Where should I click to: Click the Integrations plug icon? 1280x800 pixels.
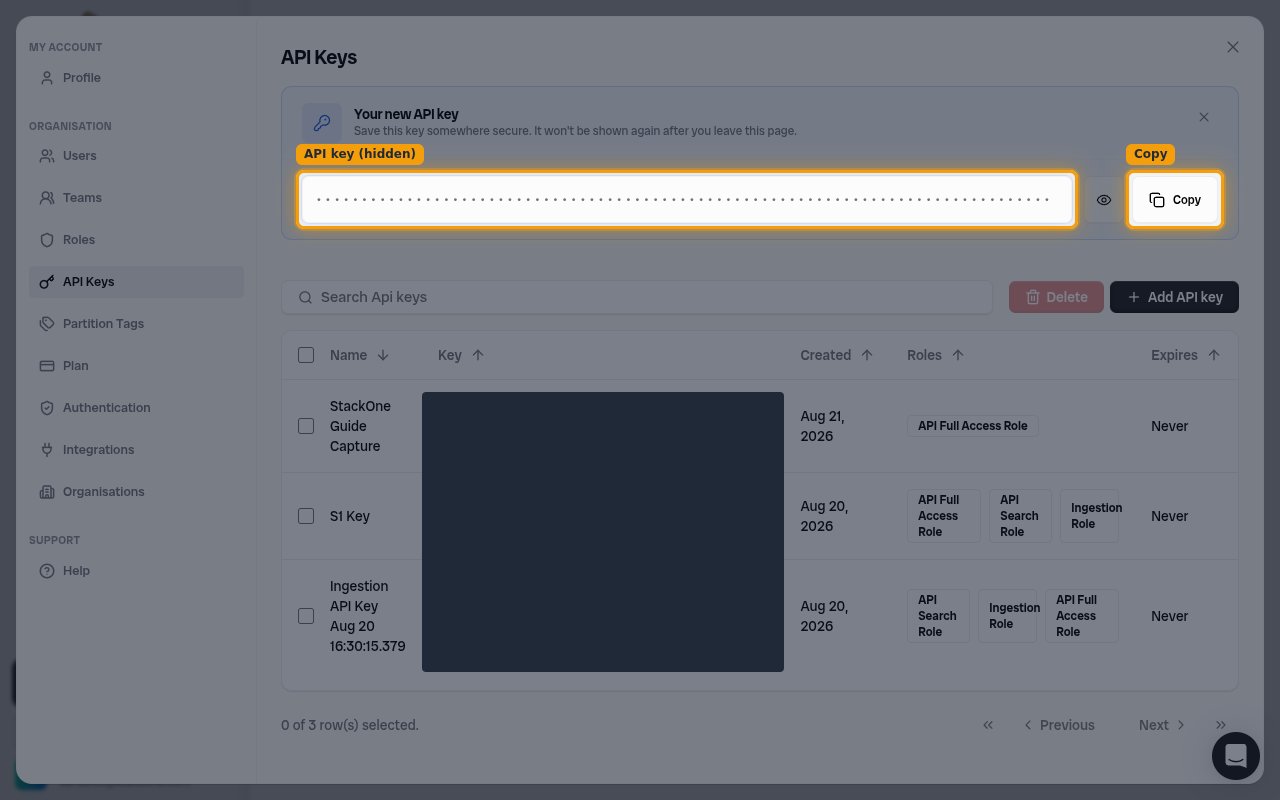(47, 450)
